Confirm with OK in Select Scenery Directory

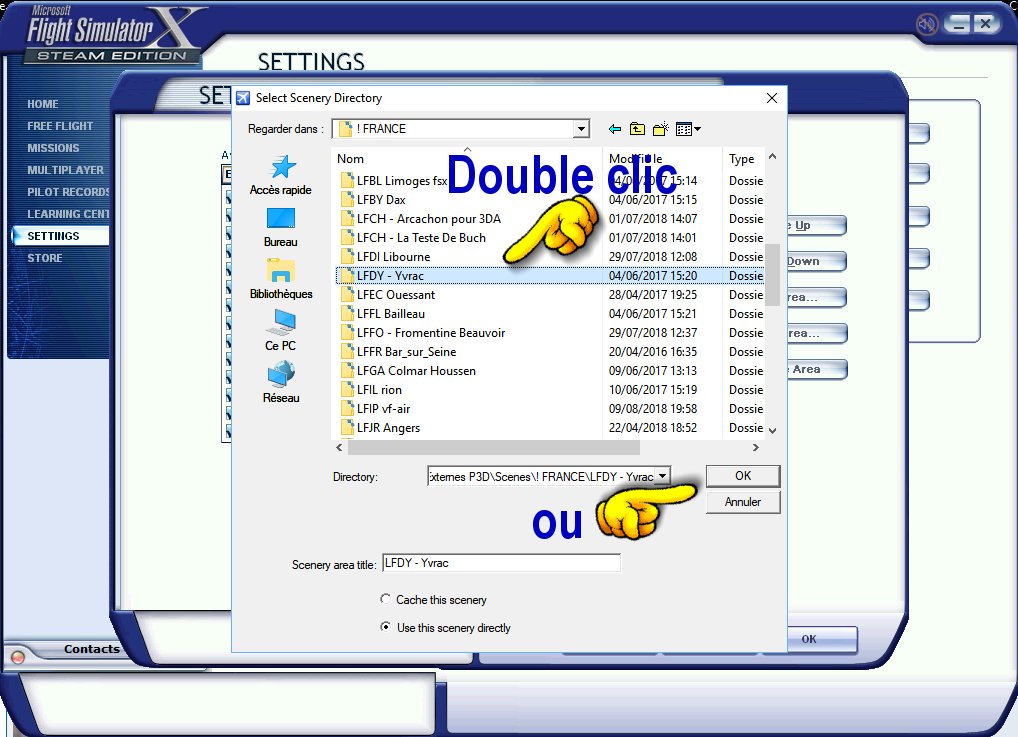(x=743, y=476)
